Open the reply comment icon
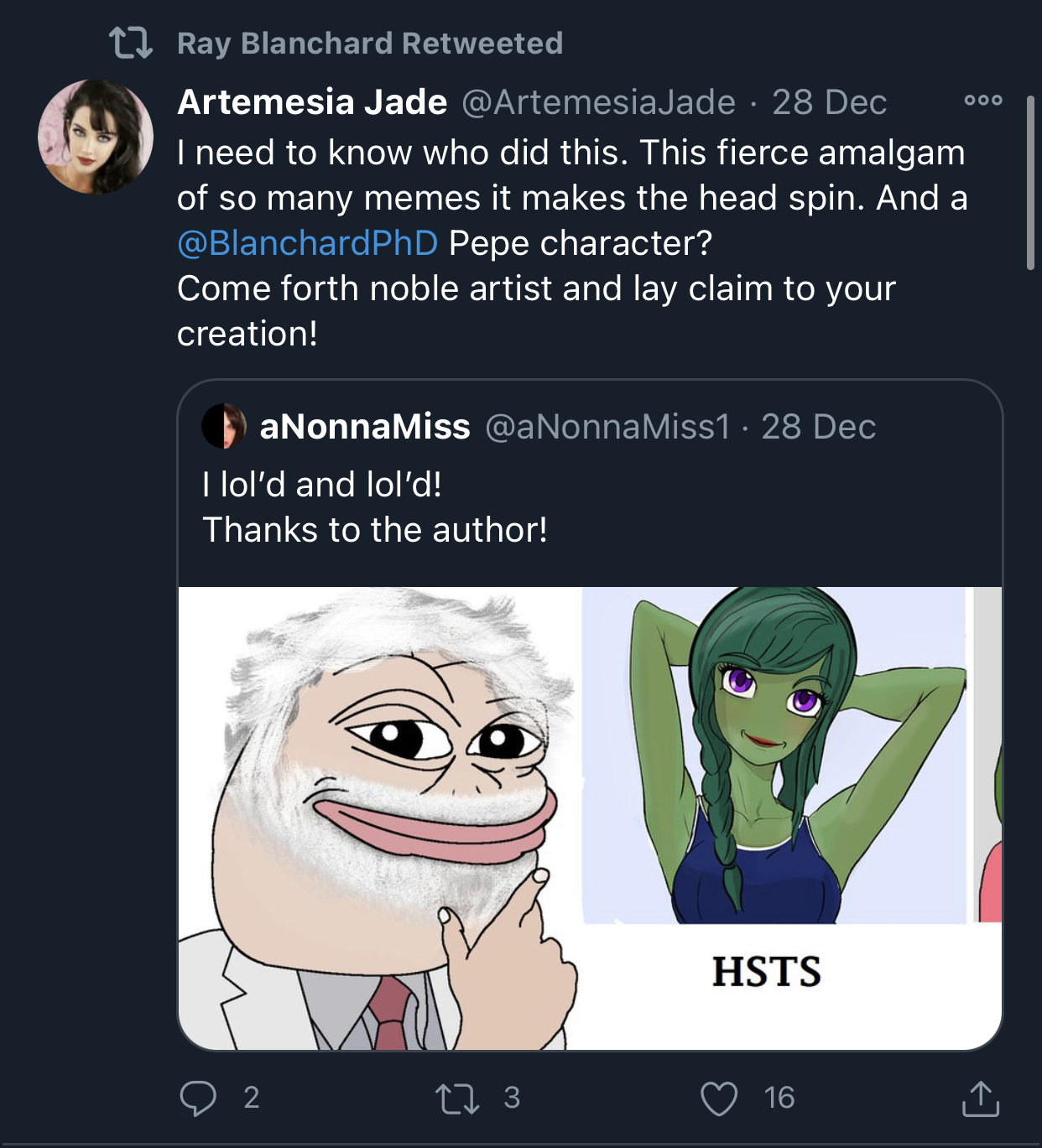Image resolution: width=1042 pixels, height=1148 pixels. (x=199, y=1098)
